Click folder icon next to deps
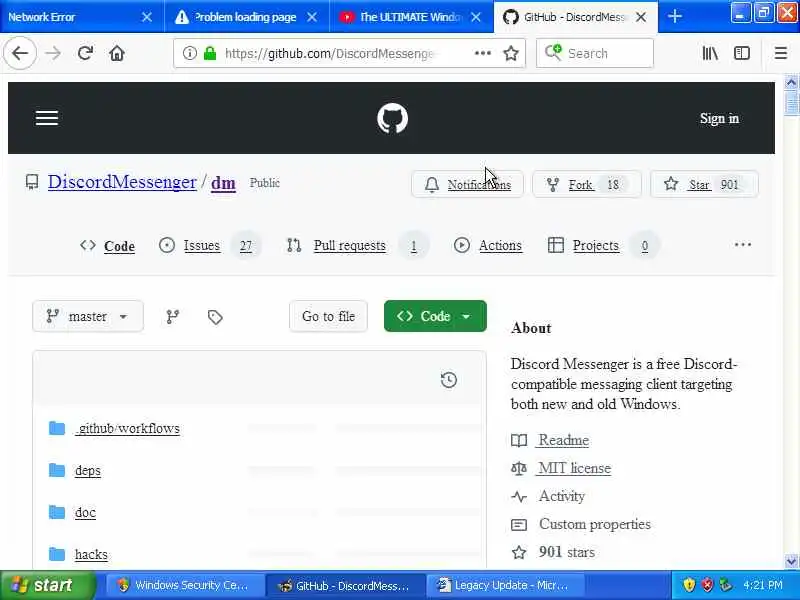Image resolution: width=800 pixels, height=600 pixels. (x=57, y=470)
